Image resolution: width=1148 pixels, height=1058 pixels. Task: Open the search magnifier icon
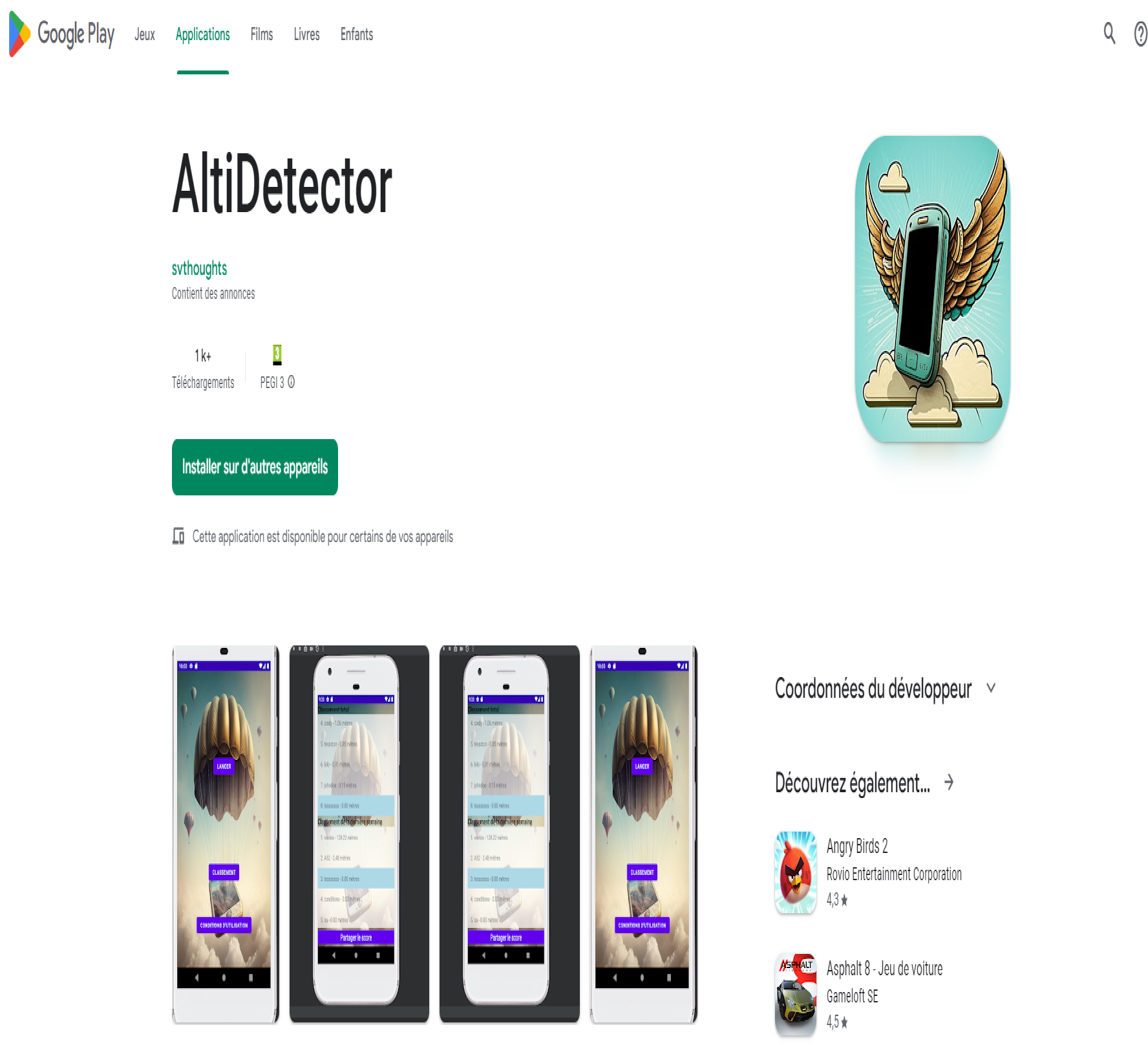[x=1109, y=34]
